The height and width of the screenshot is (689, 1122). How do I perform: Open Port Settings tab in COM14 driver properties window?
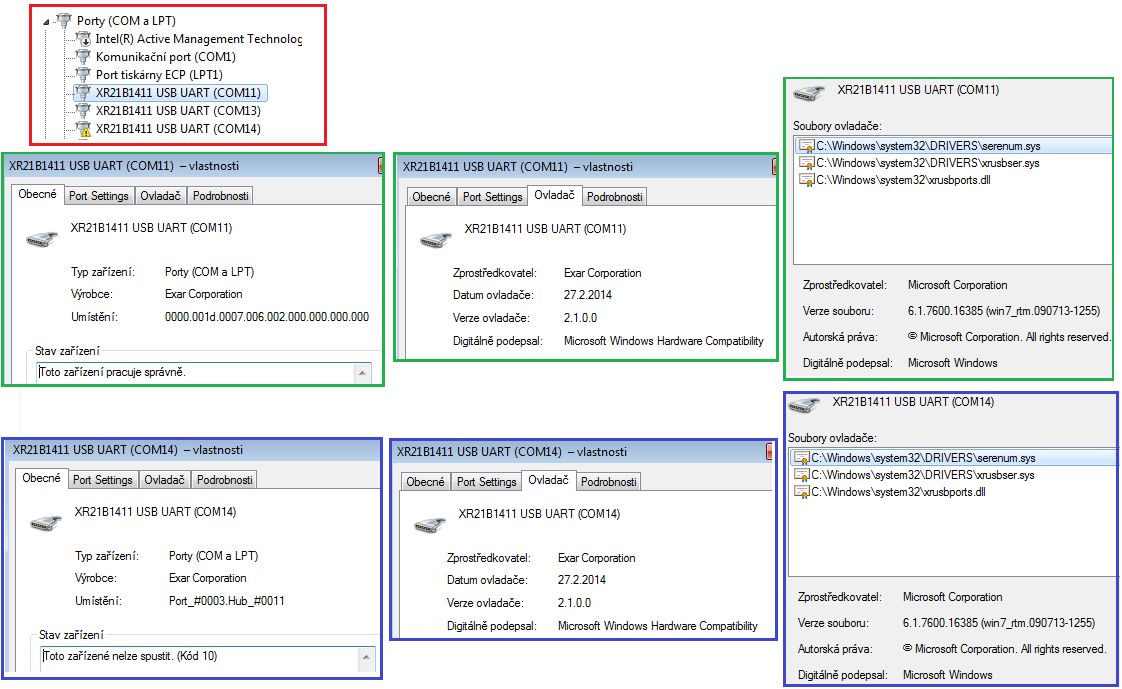tap(487, 482)
